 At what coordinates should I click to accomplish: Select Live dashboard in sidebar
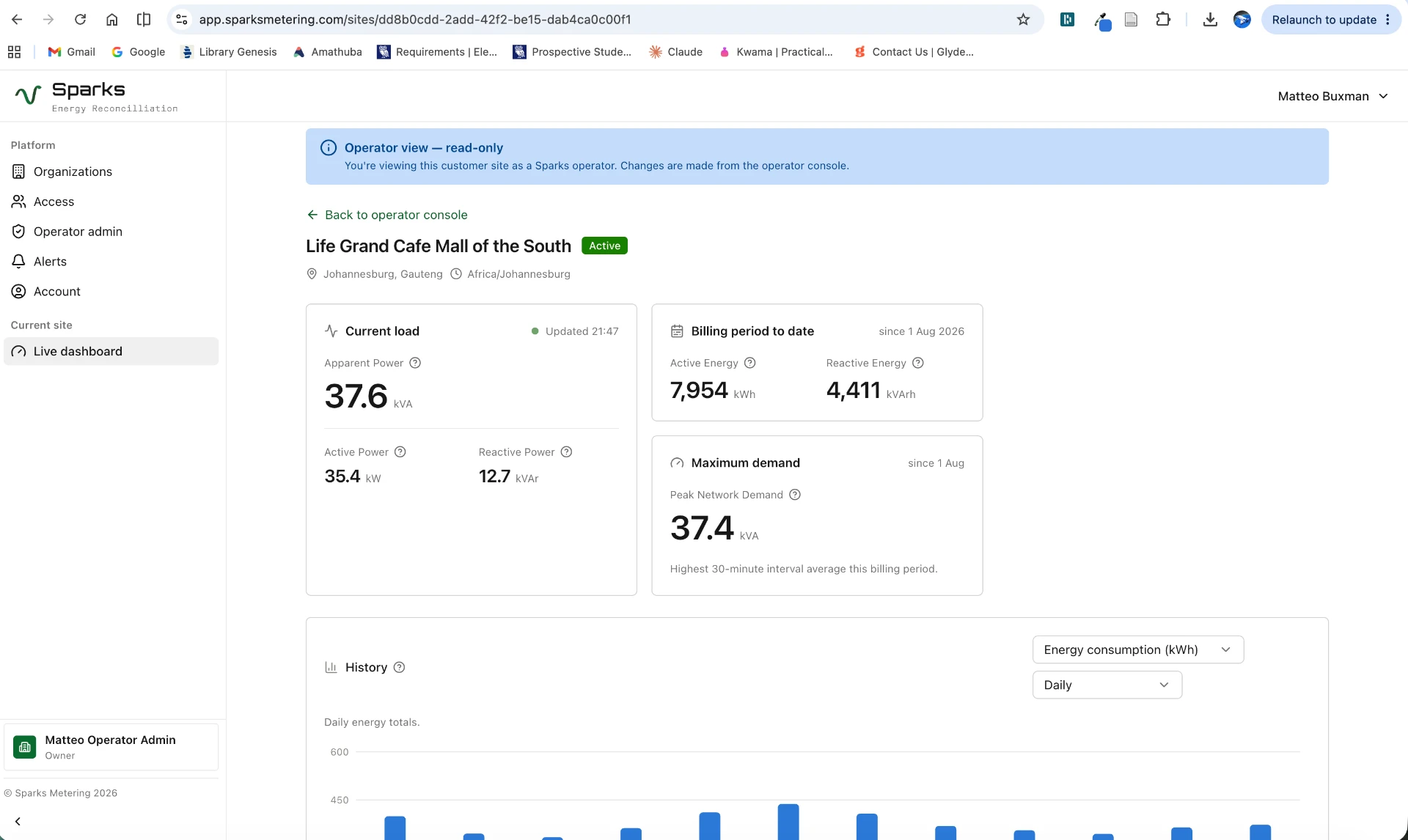pos(111,351)
